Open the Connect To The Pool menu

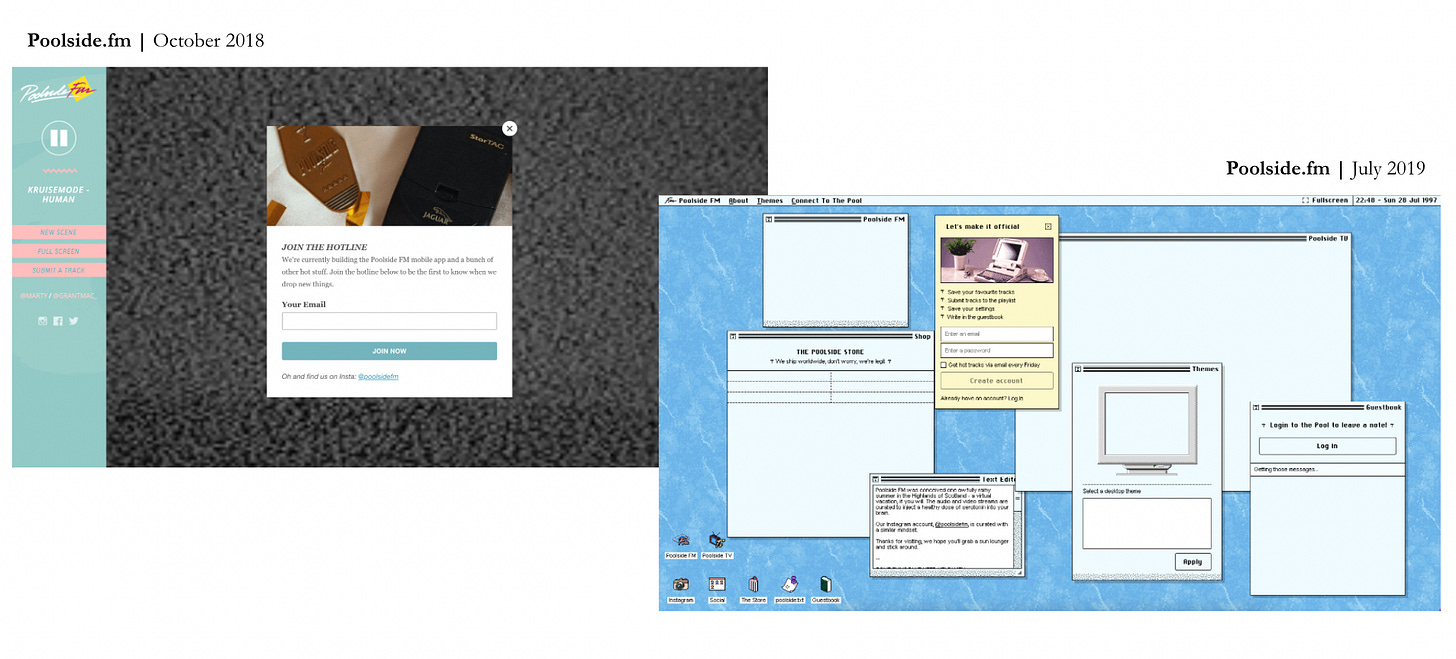click(826, 201)
